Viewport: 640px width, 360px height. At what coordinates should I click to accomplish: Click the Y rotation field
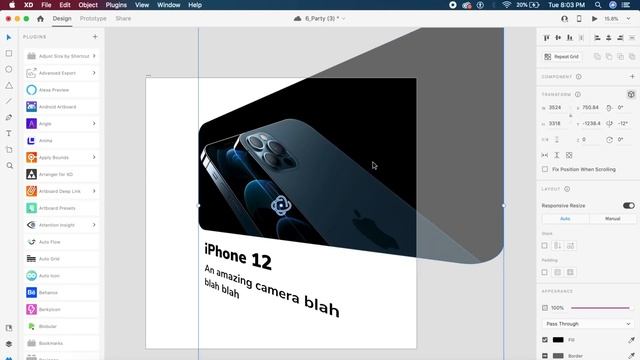pos(623,123)
